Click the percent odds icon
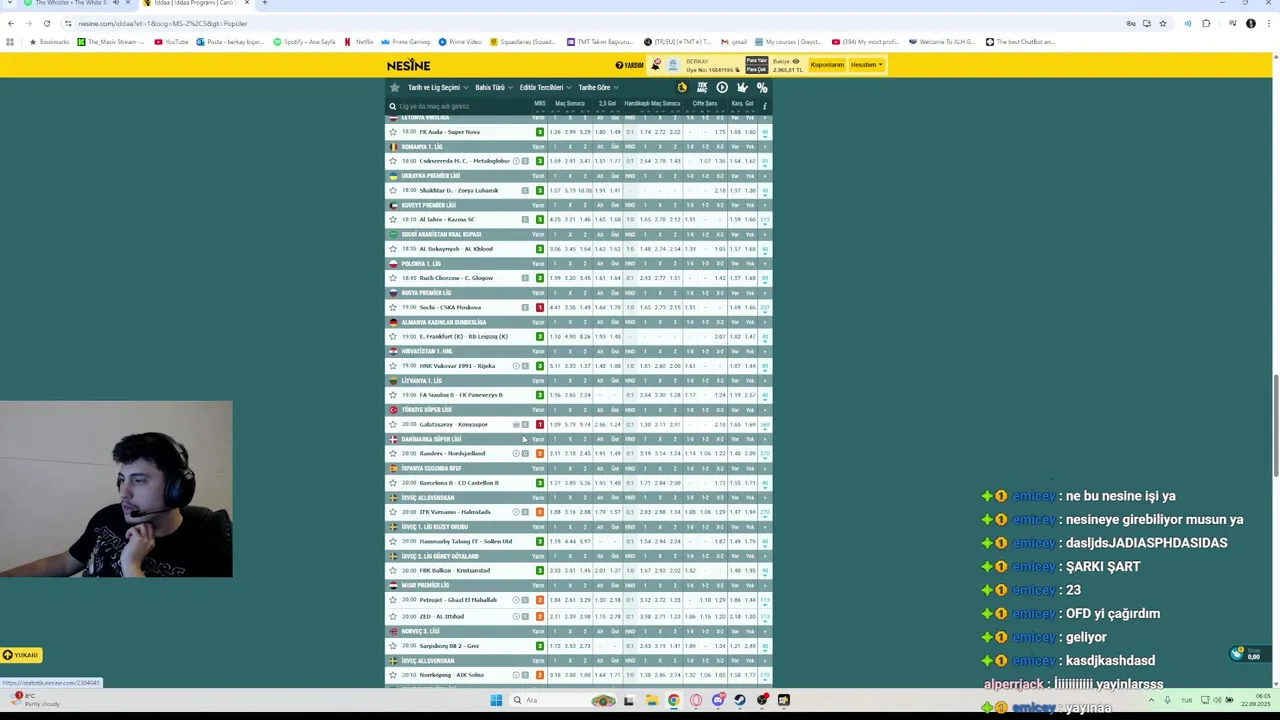This screenshot has width=1280, height=720. pyautogui.click(x=762, y=87)
